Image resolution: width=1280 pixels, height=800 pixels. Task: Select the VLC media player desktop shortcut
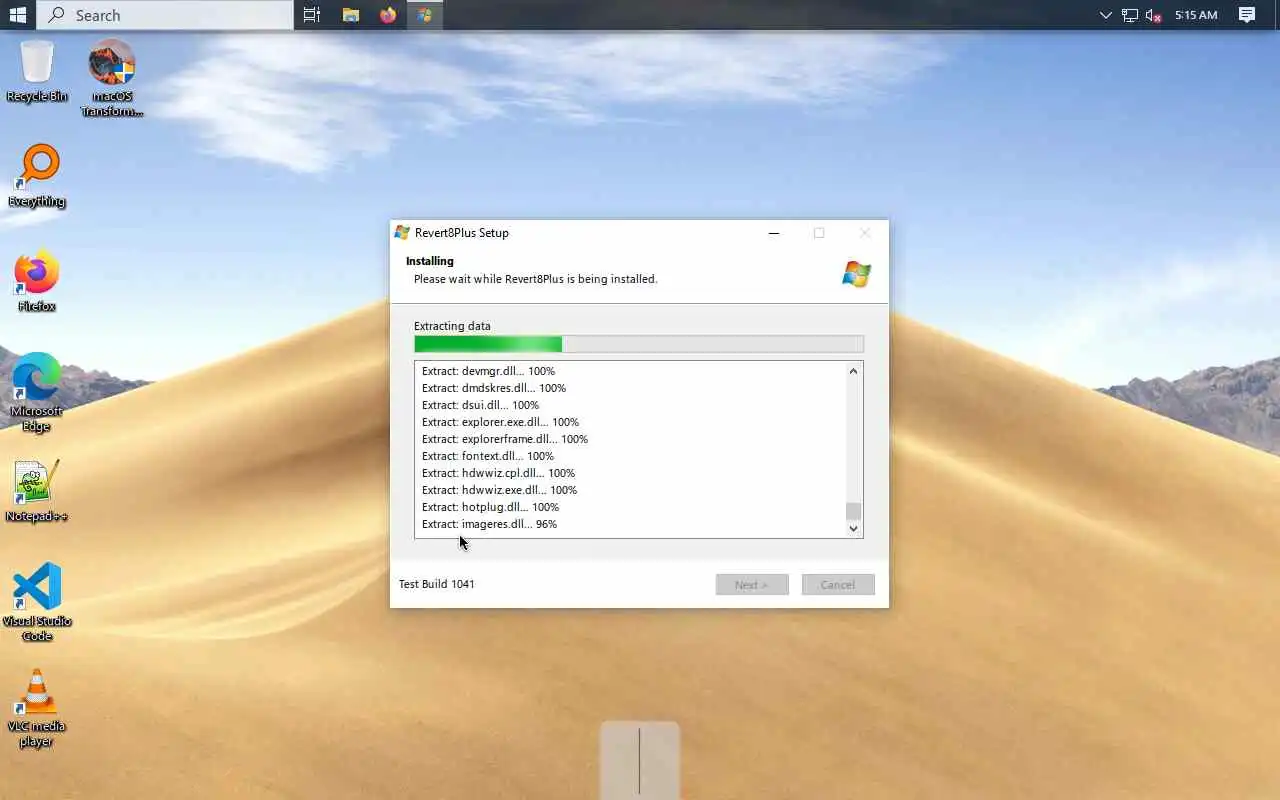point(37,707)
